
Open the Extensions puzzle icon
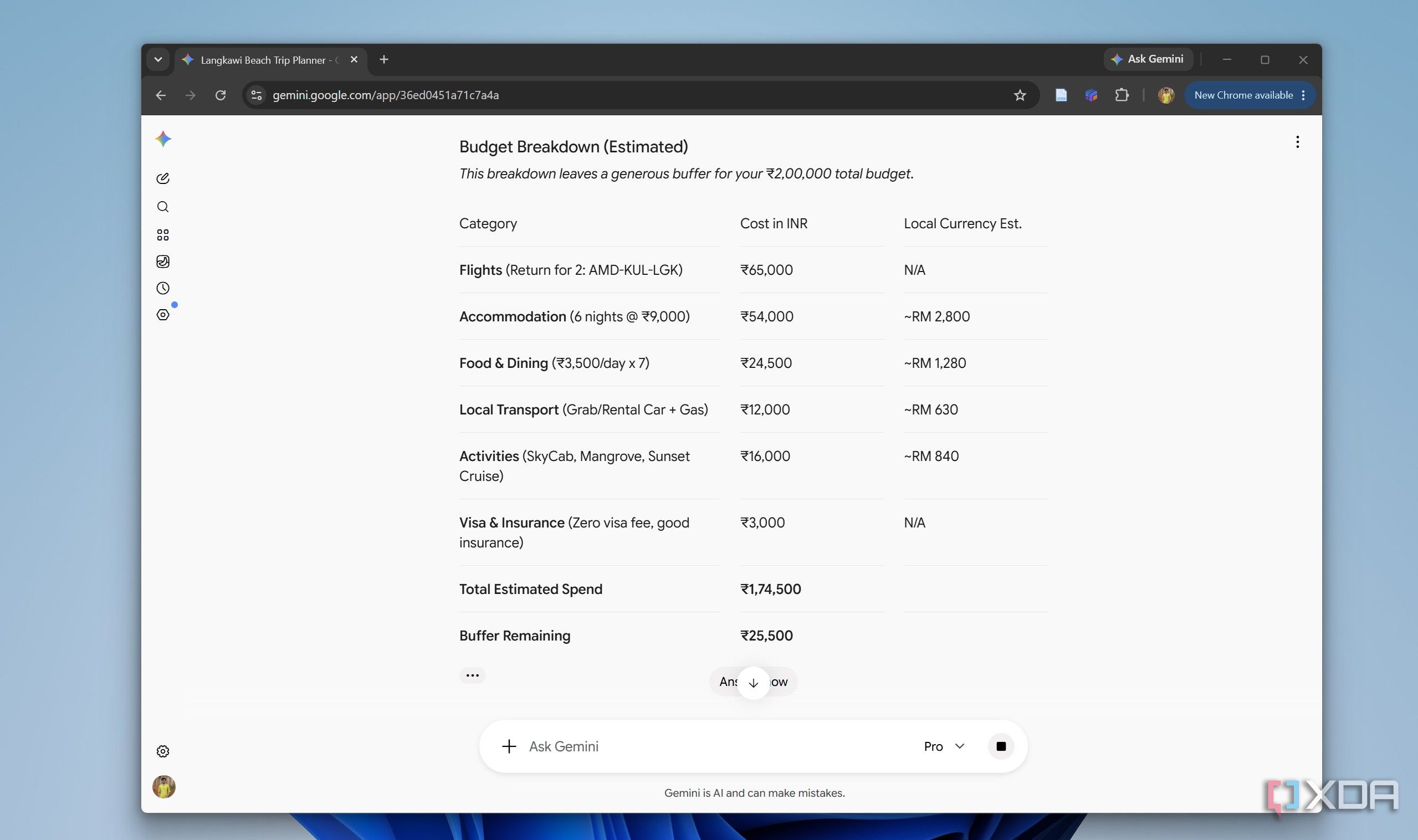(x=1122, y=95)
